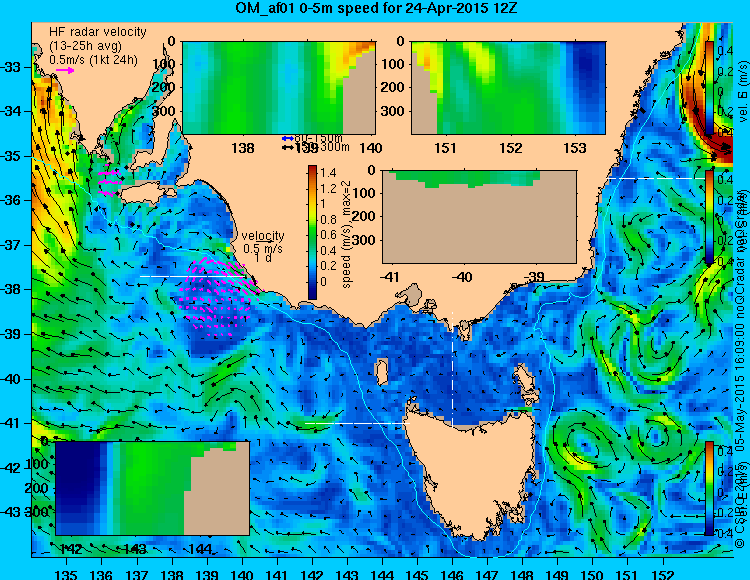Click the red strong-current jet at top right
Screen dimensions: 750x580
708,129
